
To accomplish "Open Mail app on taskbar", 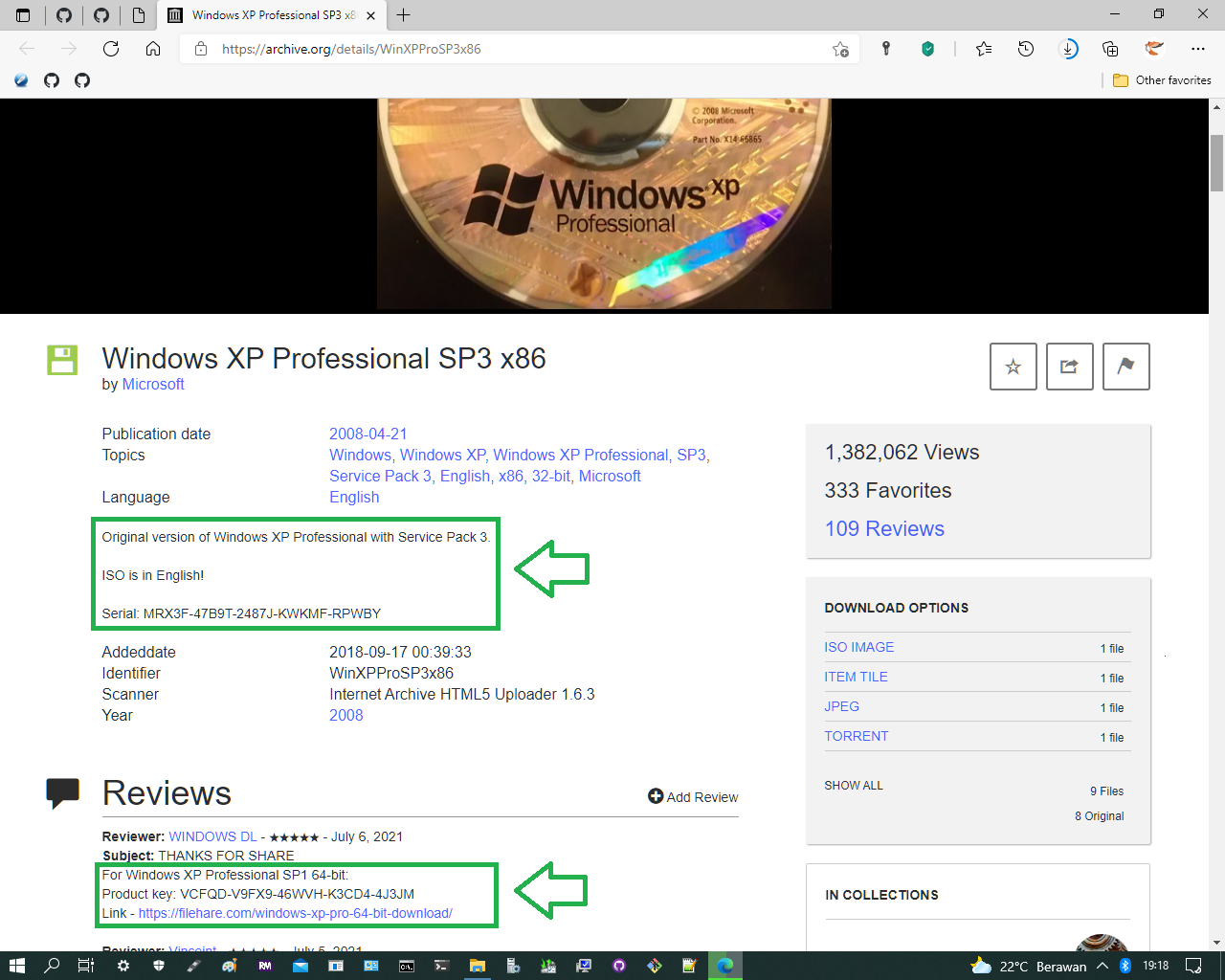I will point(301,966).
